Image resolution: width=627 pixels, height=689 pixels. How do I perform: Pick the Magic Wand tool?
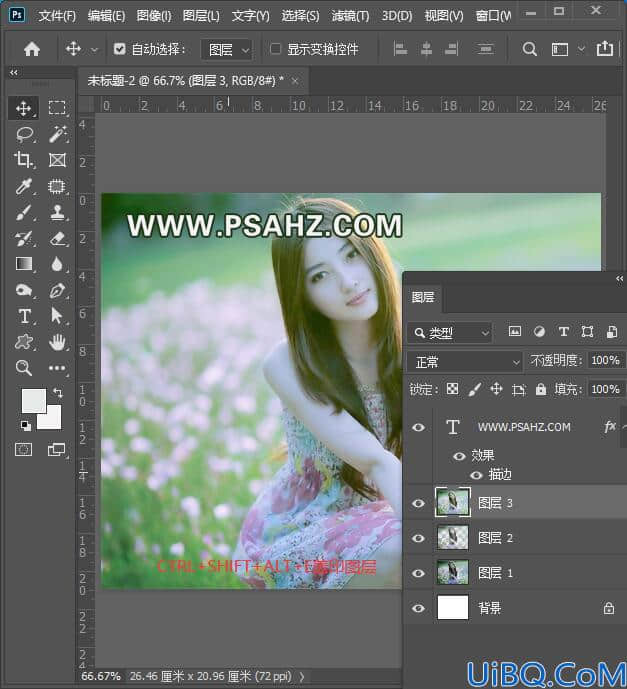coord(57,134)
